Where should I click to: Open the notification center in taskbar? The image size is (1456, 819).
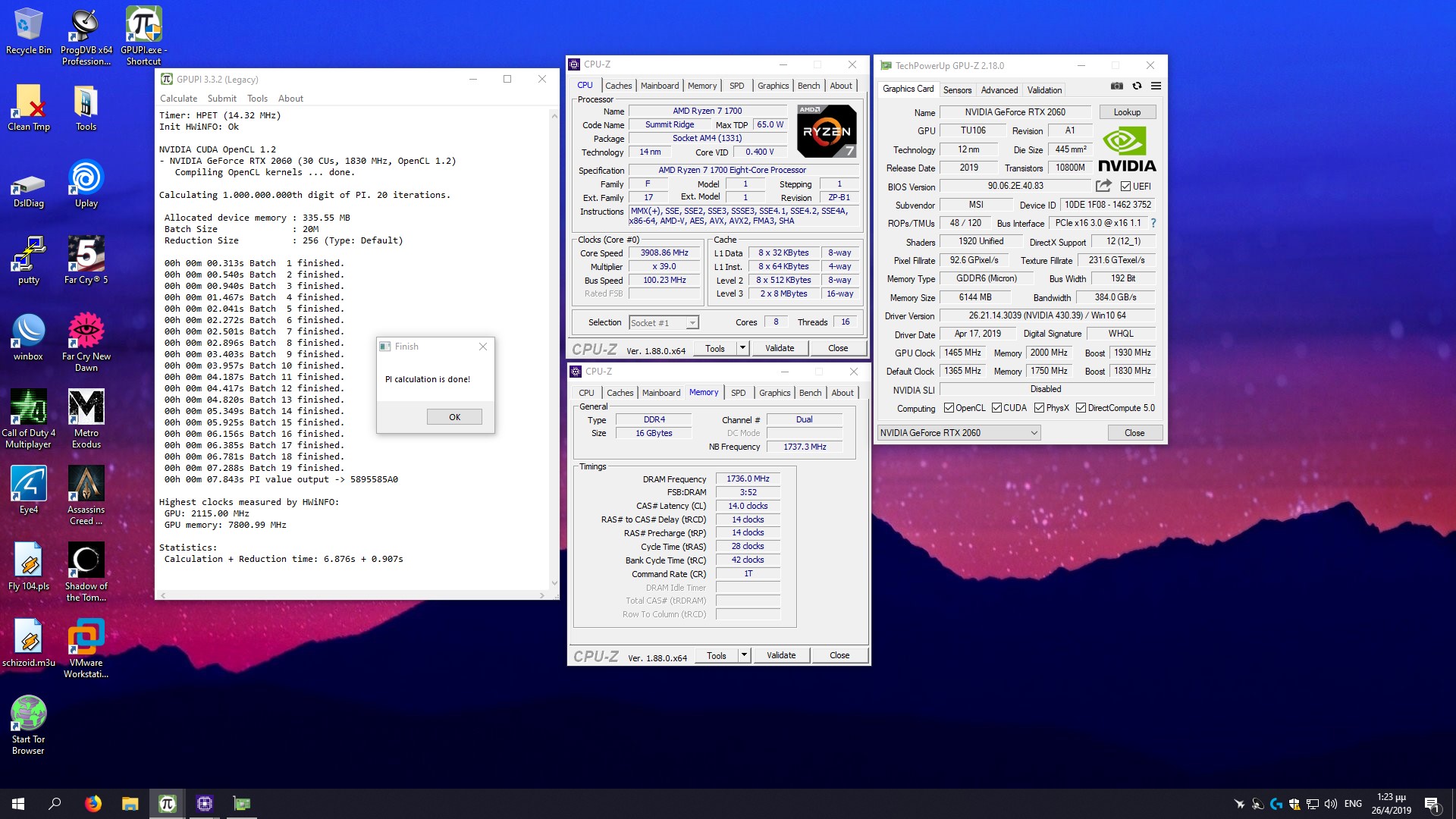click(x=1432, y=804)
